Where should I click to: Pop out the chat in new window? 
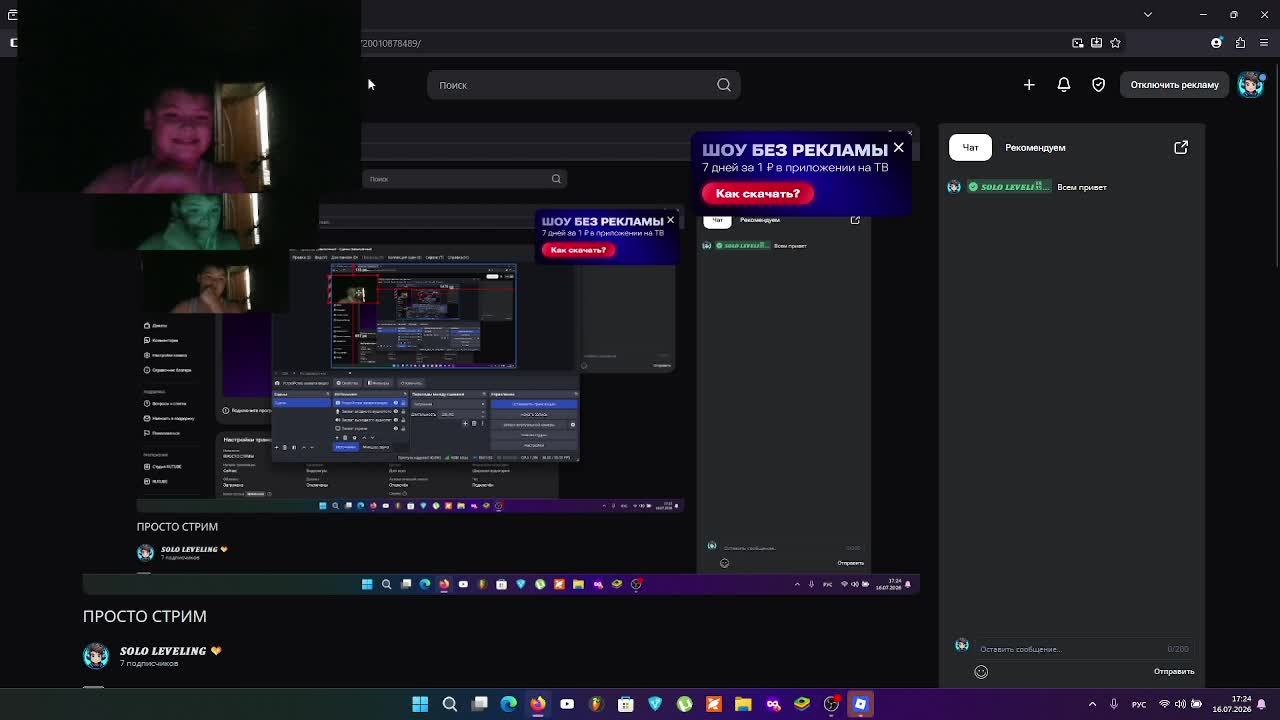(1181, 147)
